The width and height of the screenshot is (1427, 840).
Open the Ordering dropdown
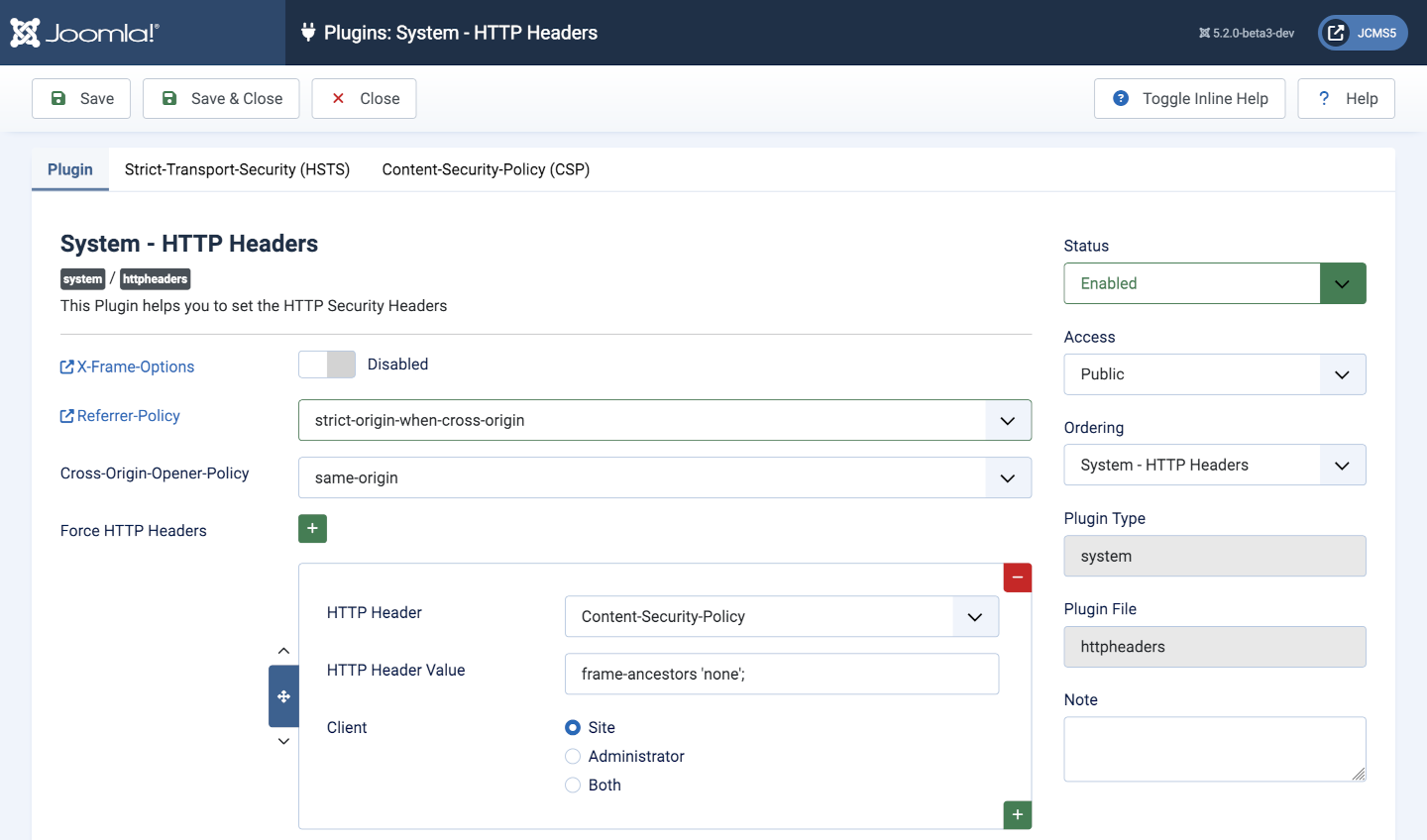click(x=1215, y=465)
